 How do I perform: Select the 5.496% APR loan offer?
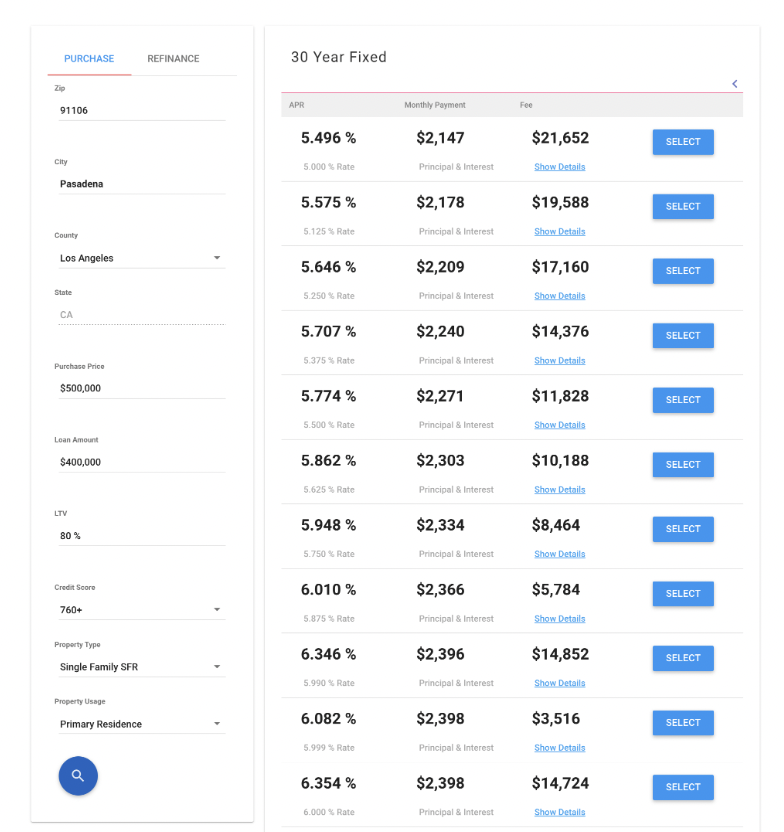[682, 142]
